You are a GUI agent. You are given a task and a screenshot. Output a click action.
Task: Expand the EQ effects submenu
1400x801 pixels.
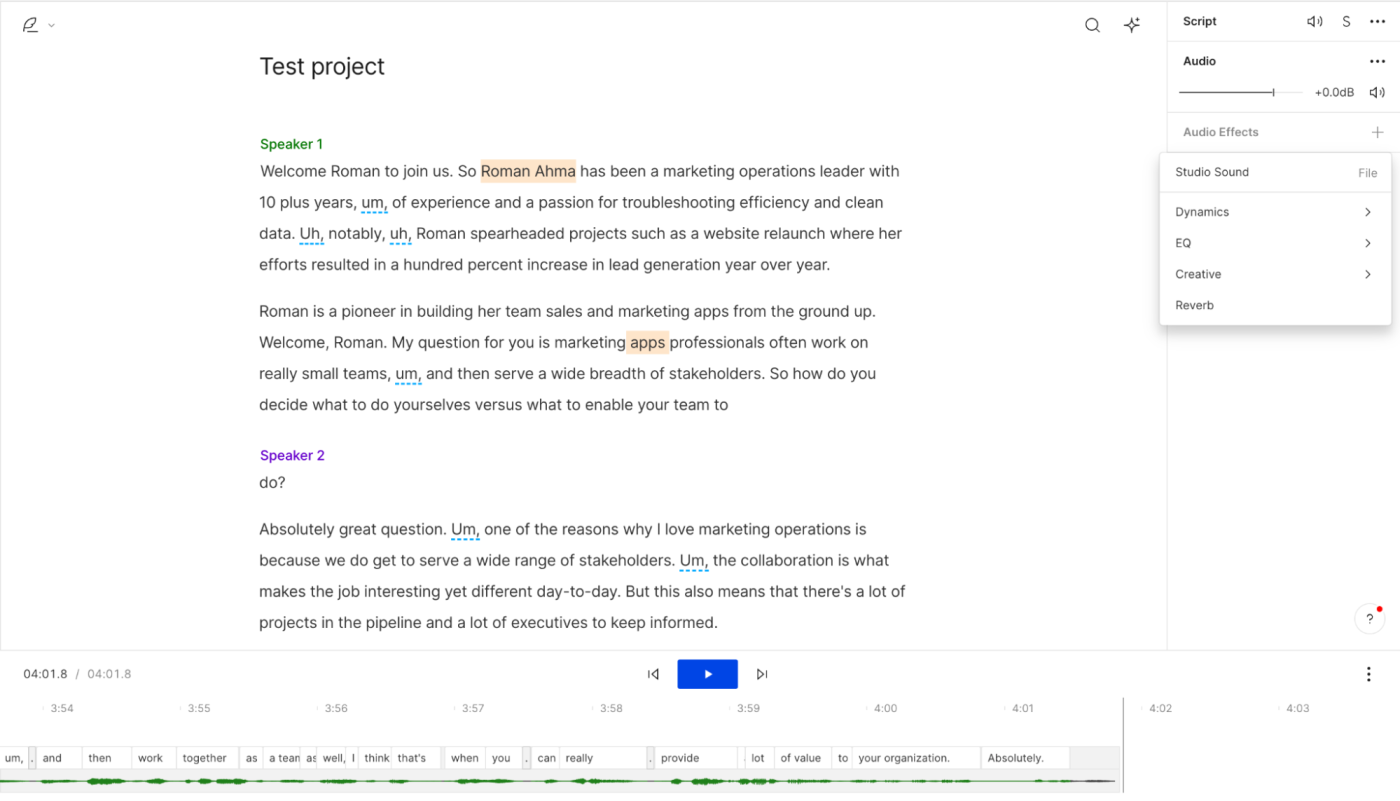click(1275, 243)
